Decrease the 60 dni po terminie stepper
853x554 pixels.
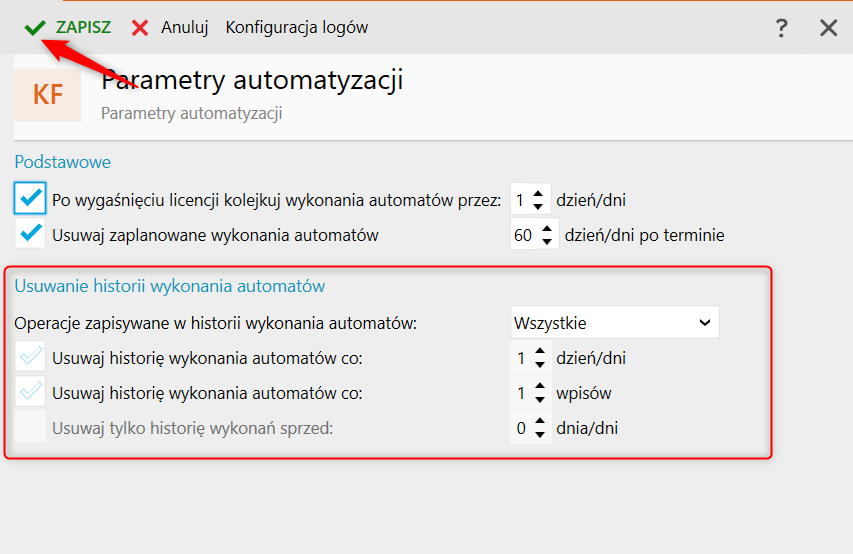tap(547, 242)
